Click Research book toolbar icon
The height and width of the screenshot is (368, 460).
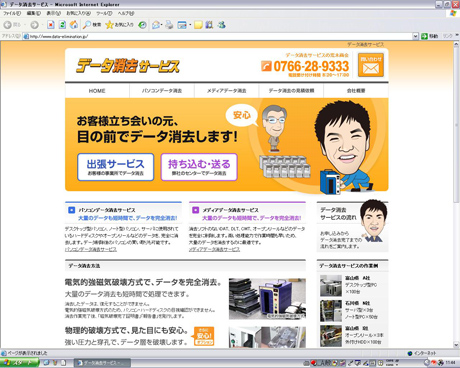point(209,25)
